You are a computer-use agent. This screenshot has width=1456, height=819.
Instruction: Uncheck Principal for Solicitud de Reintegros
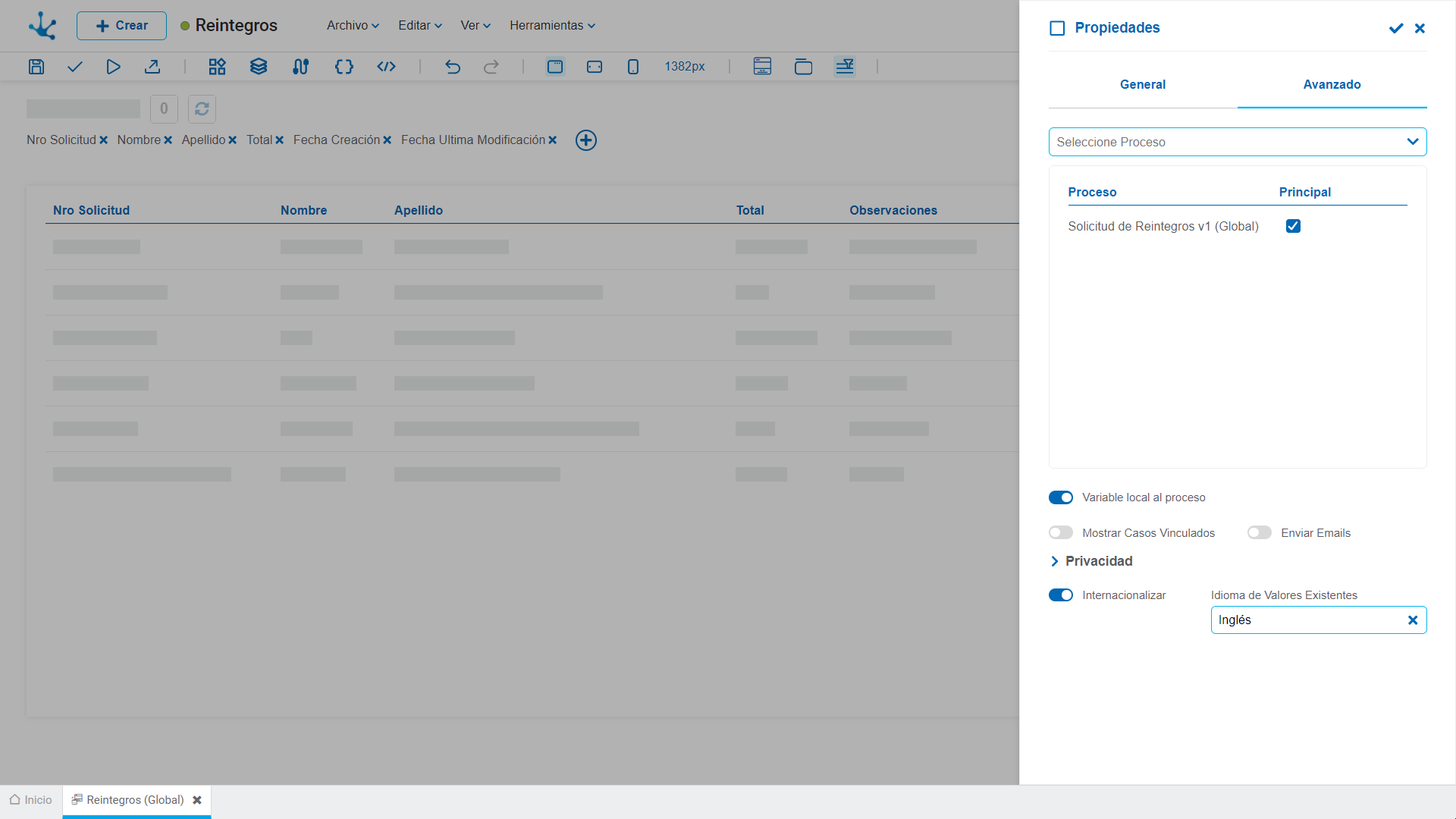tap(1294, 226)
